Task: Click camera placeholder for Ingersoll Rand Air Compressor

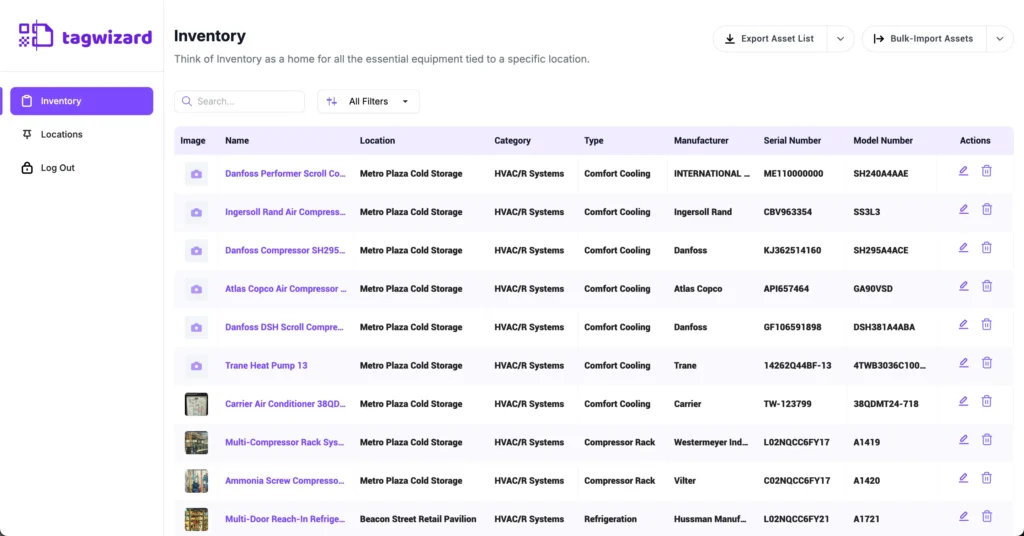Action: pyautogui.click(x=196, y=212)
